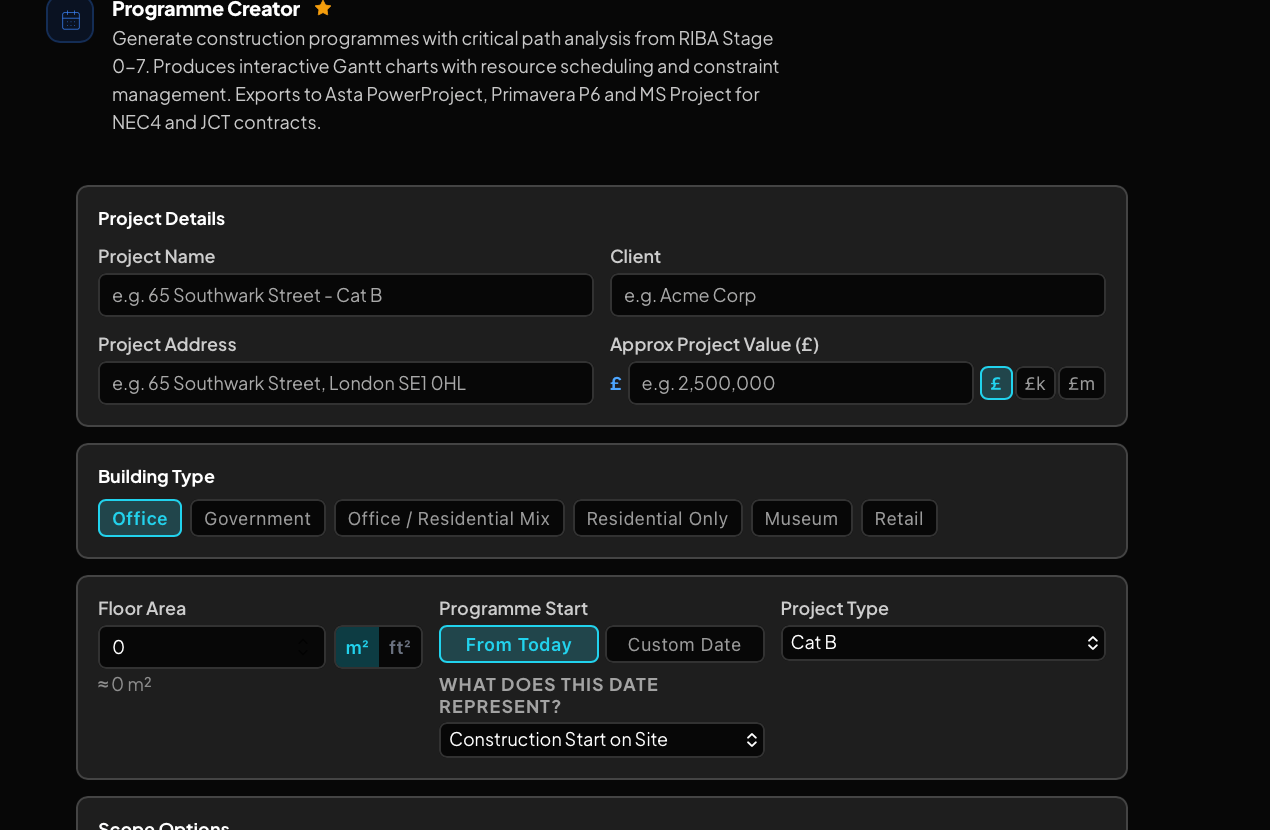Open the Project Type Cat B dropdown
Screen dimensions: 1270x830
tap(943, 643)
